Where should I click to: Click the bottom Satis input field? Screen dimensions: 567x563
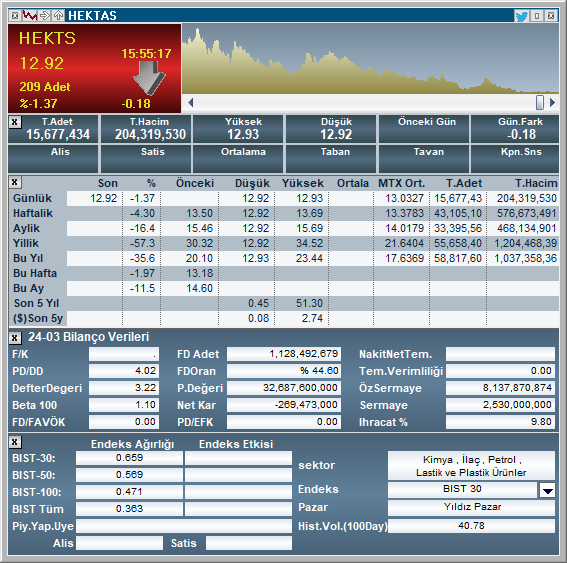pyautogui.click(x=249, y=543)
